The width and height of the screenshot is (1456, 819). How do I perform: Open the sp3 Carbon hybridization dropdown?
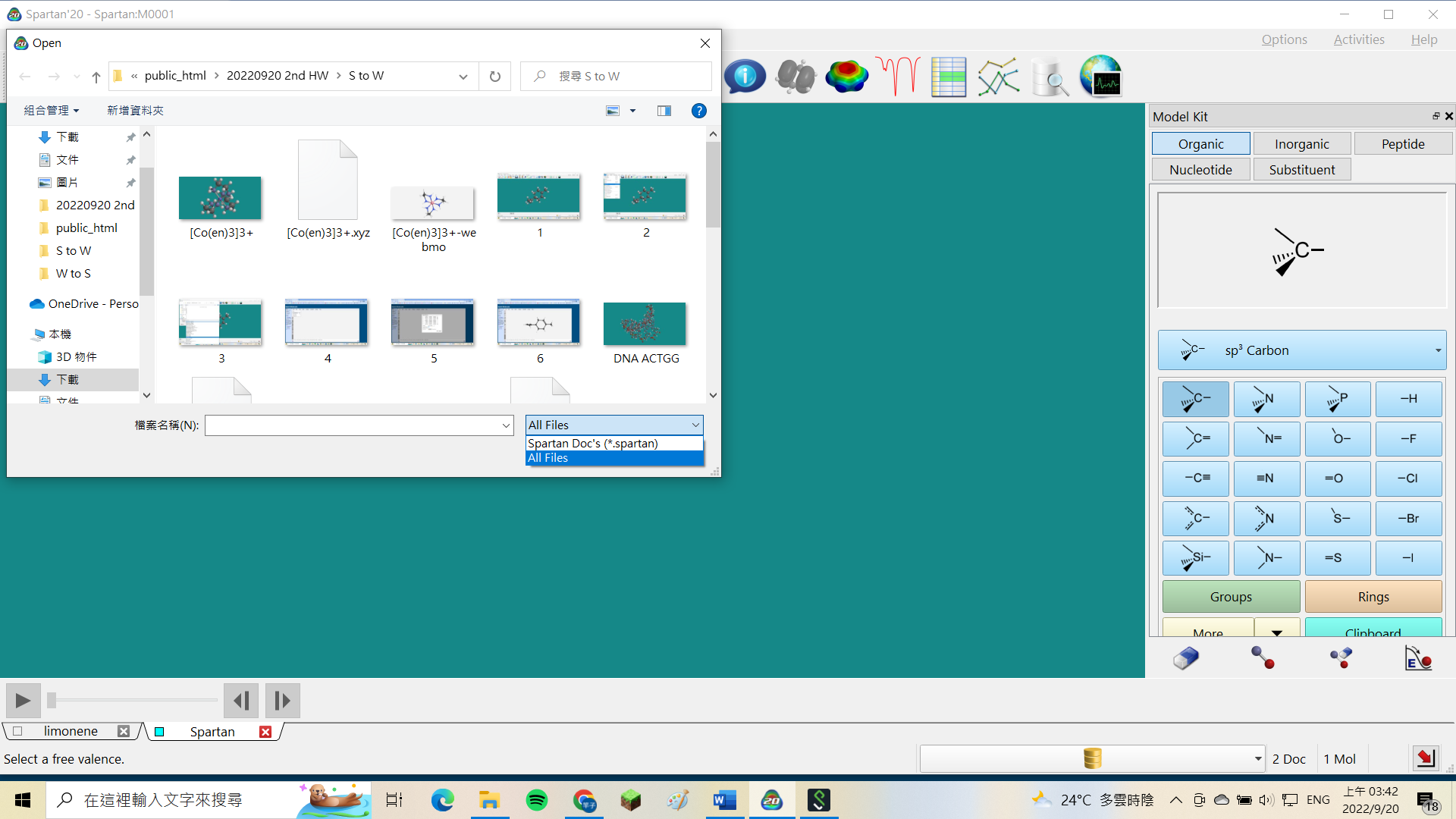(x=1302, y=350)
